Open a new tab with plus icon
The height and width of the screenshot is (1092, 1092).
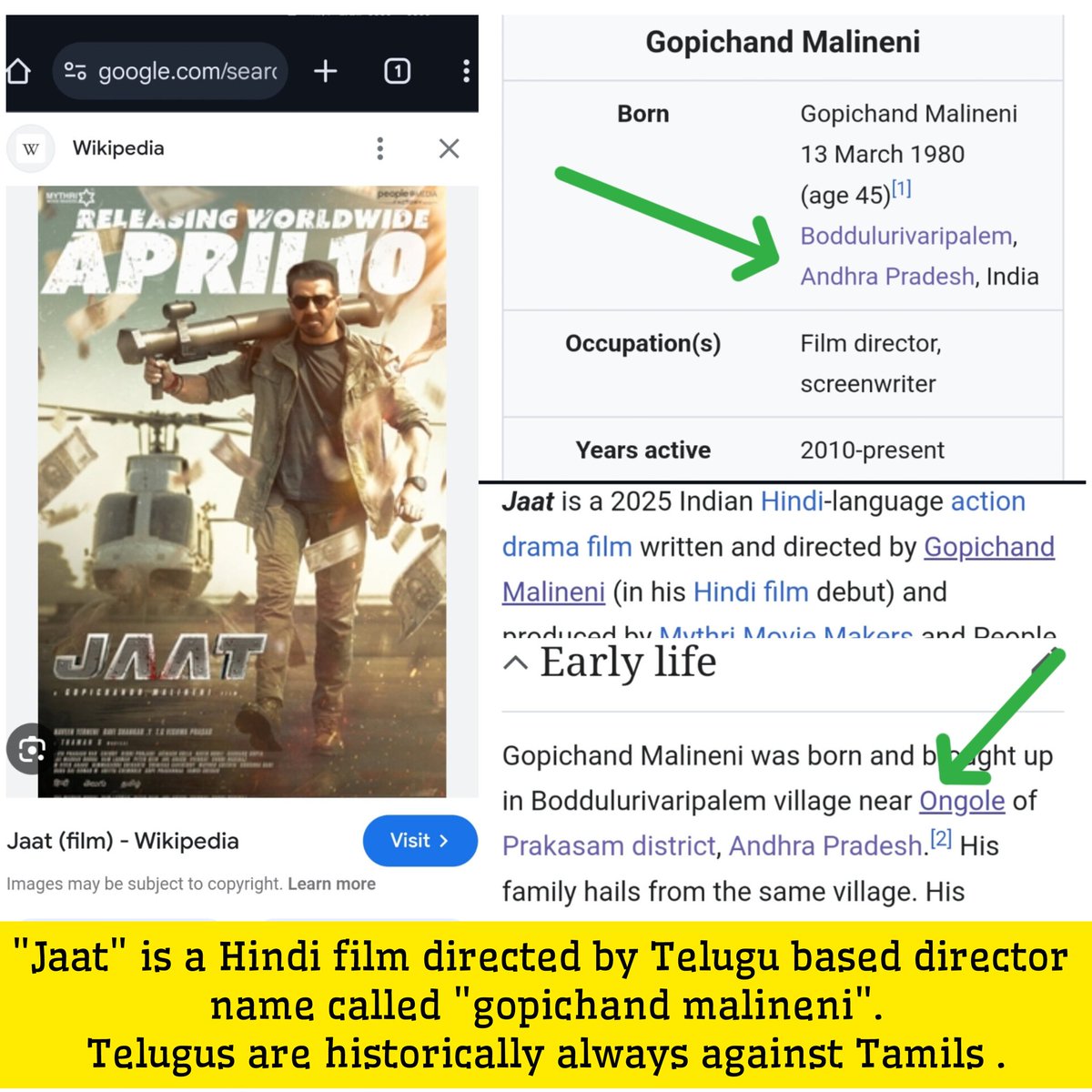click(x=325, y=71)
